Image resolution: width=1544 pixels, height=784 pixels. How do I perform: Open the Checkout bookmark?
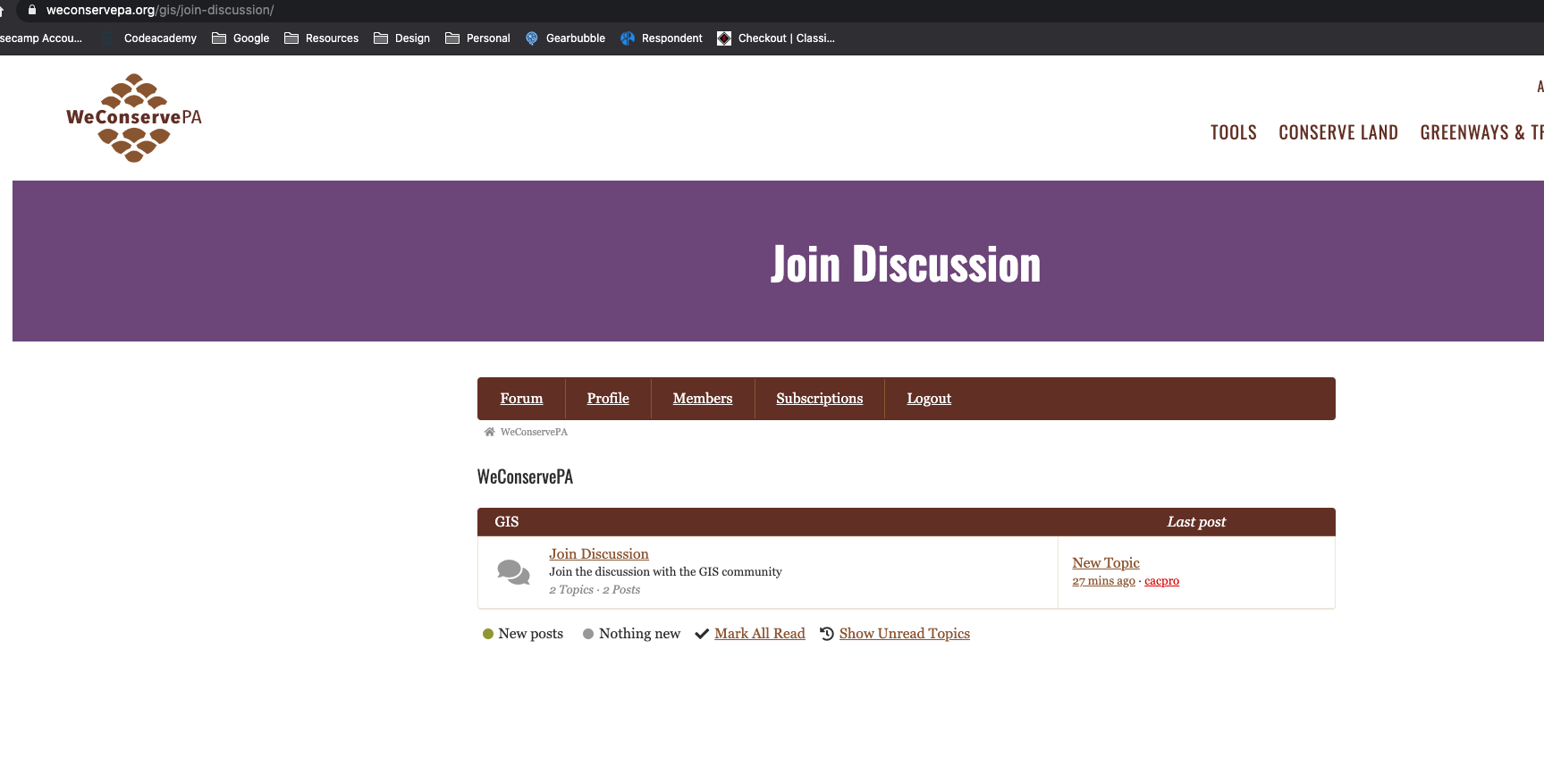[776, 38]
